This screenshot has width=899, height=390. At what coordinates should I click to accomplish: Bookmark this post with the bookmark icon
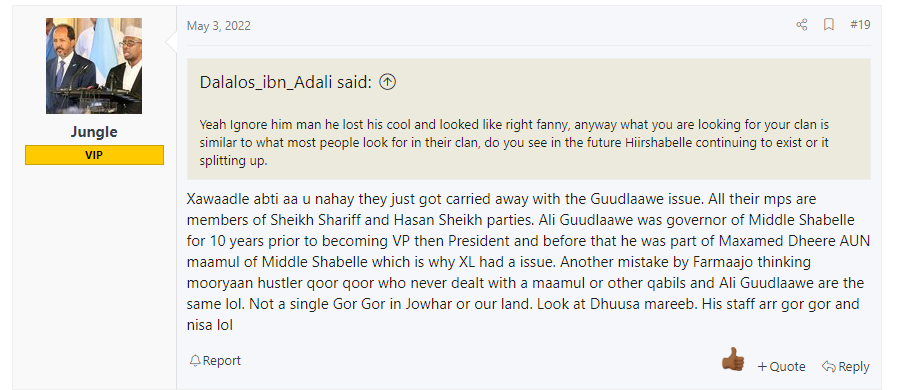click(828, 25)
